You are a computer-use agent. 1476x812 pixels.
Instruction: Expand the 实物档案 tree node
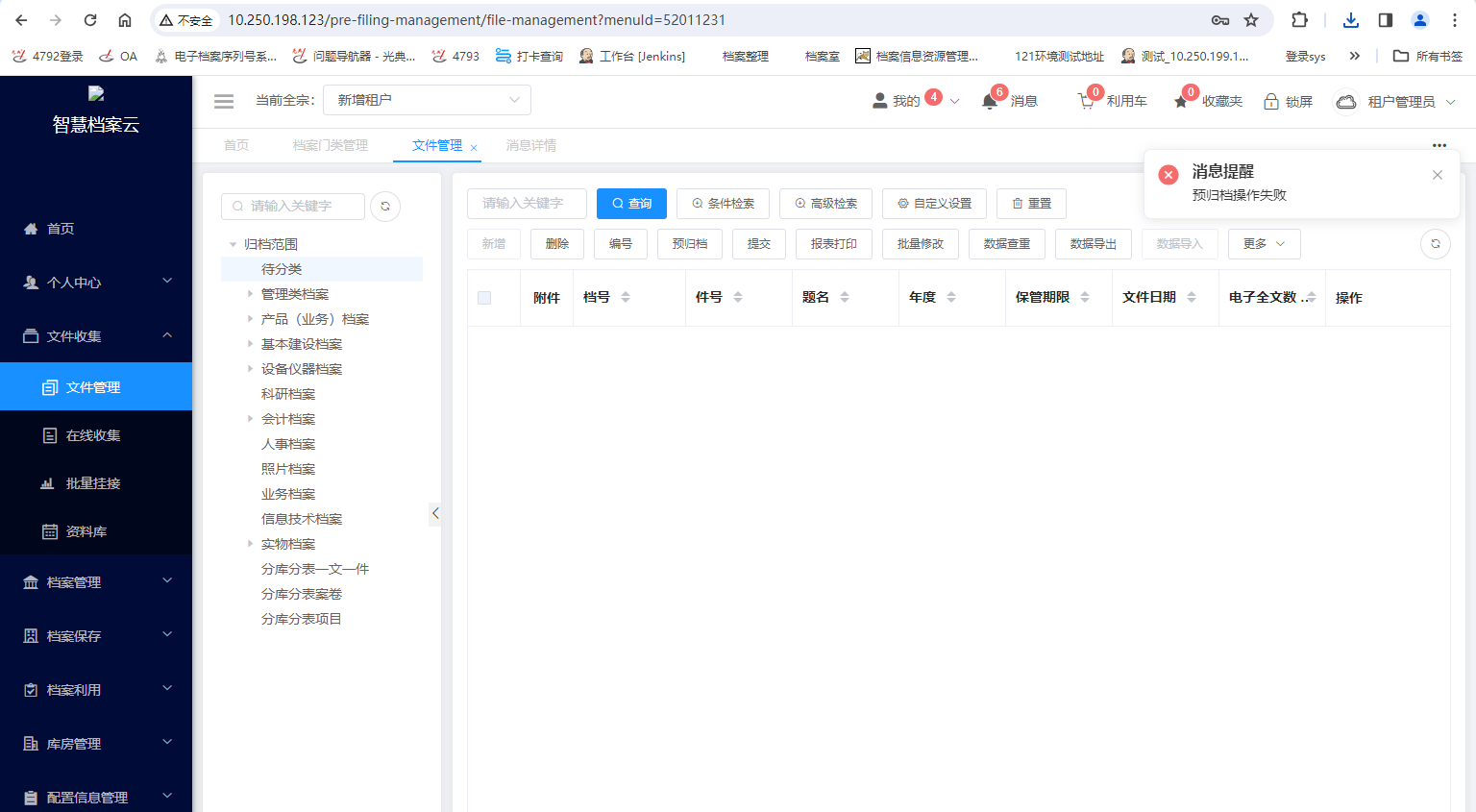[x=250, y=544]
